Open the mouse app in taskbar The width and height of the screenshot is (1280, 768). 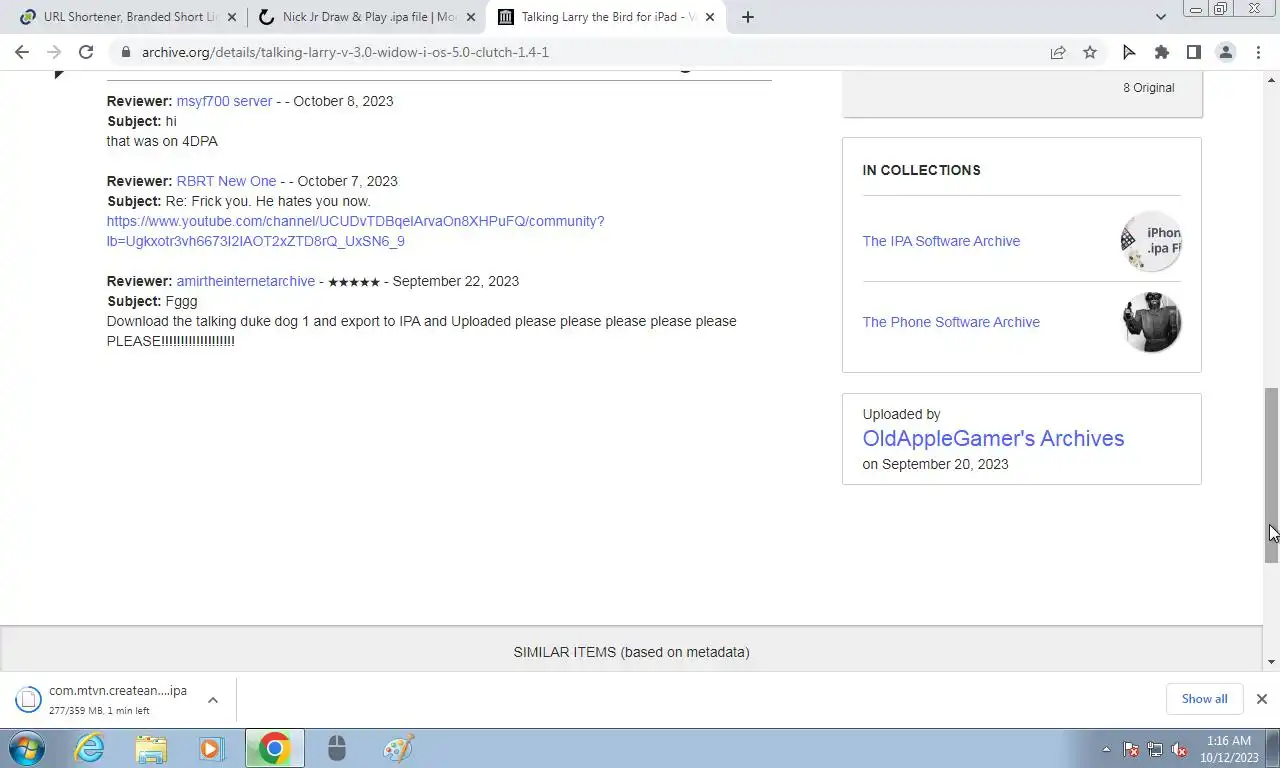(x=337, y=748)
